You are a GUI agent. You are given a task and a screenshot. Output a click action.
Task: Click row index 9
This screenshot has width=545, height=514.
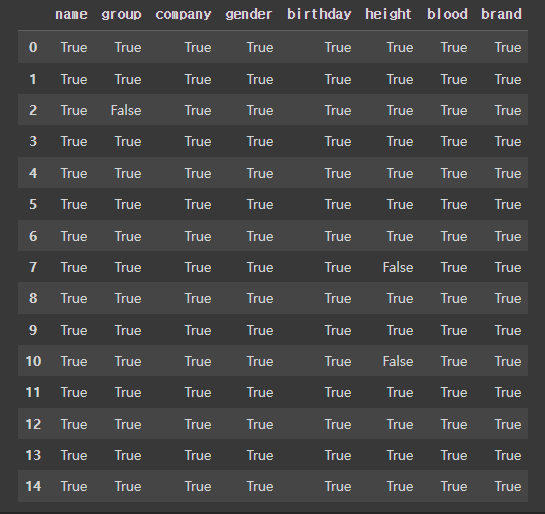click(33, 330)
